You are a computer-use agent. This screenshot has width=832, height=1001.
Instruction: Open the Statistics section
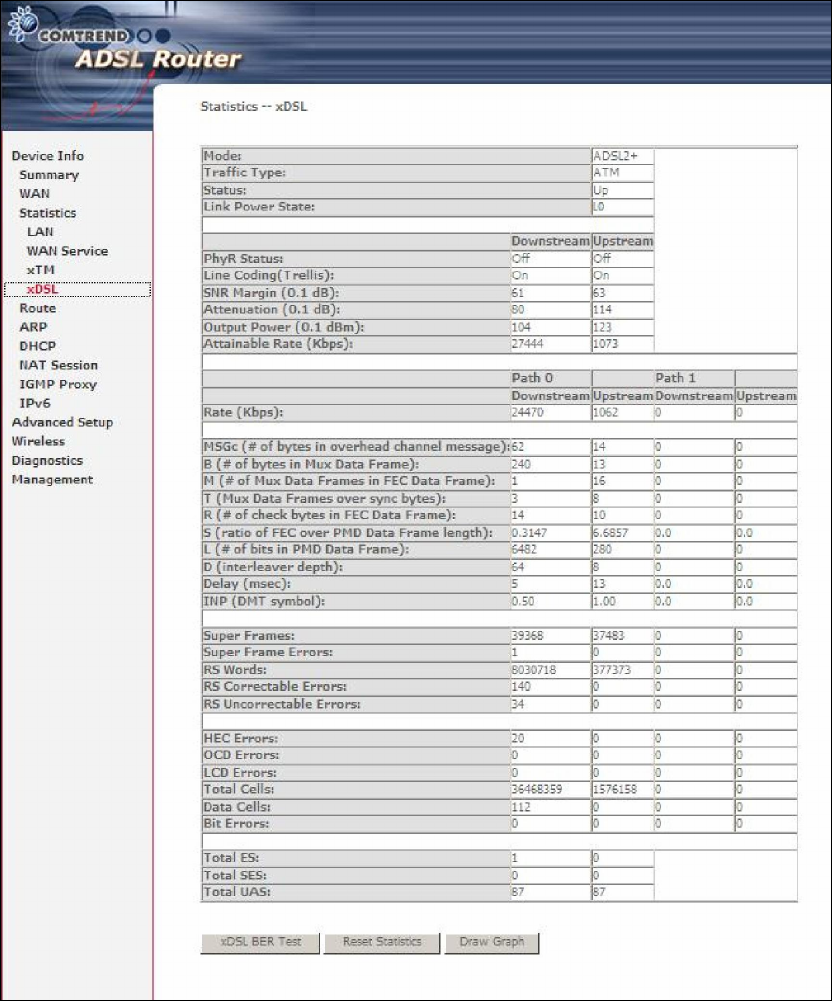pos(47,213)
